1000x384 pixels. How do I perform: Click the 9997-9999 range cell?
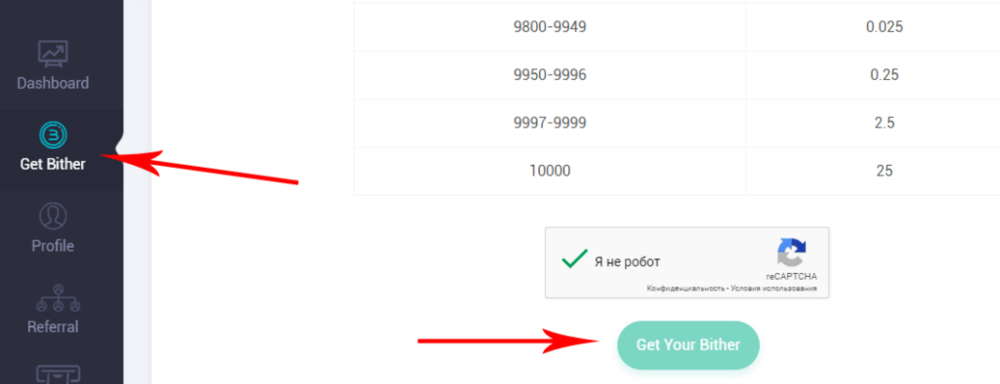[x=550, y=123]
